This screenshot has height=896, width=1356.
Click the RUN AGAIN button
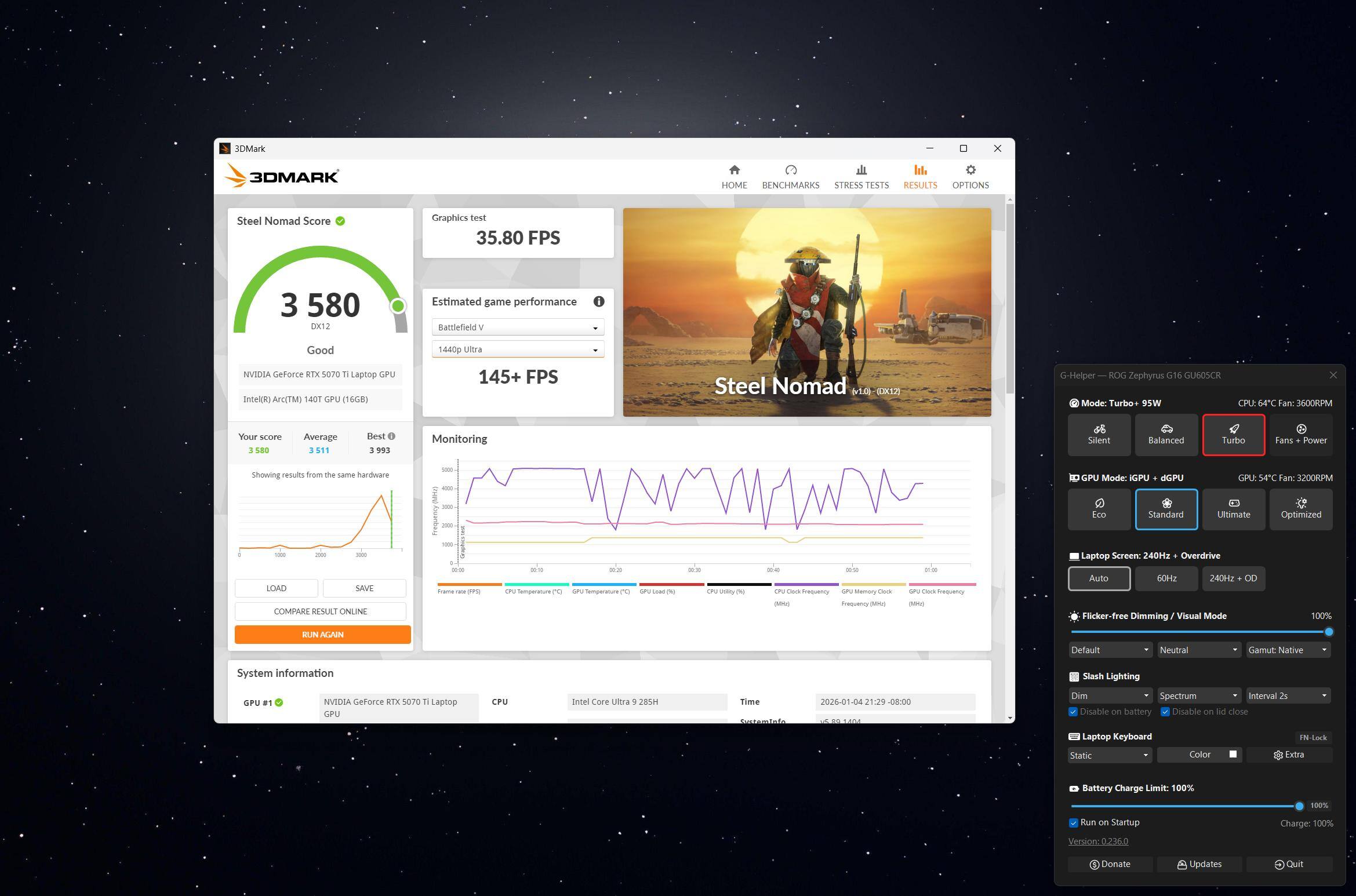322,635
